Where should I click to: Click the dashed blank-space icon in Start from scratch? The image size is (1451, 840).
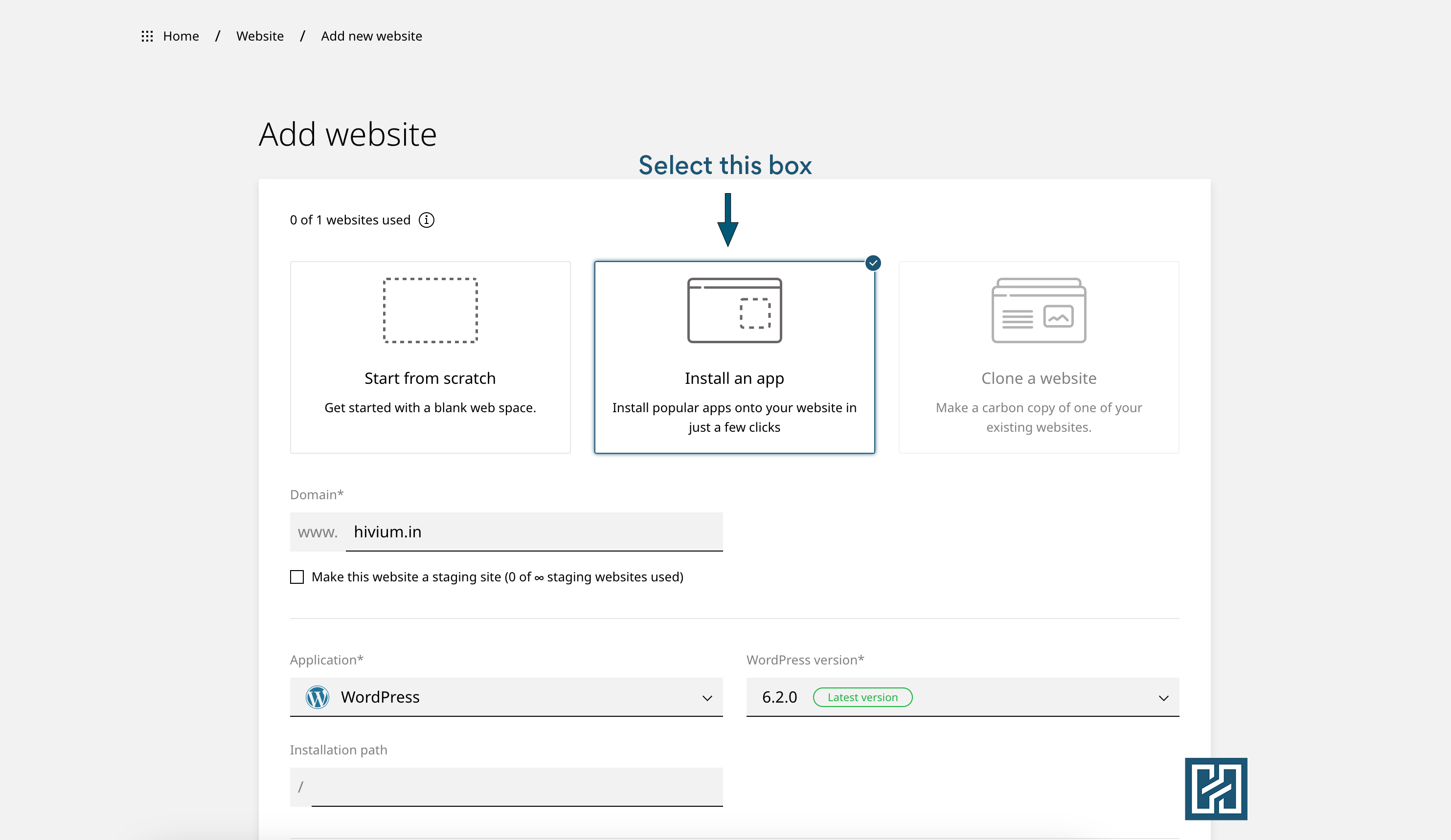click(x=430, y=310)
